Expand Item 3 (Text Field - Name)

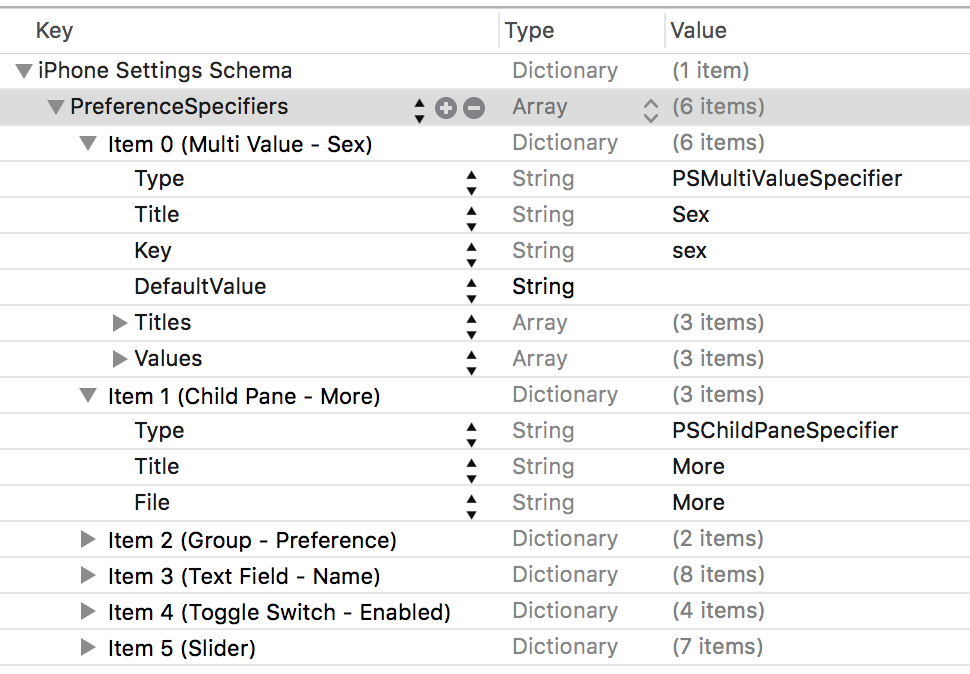[x=88, y=576]
